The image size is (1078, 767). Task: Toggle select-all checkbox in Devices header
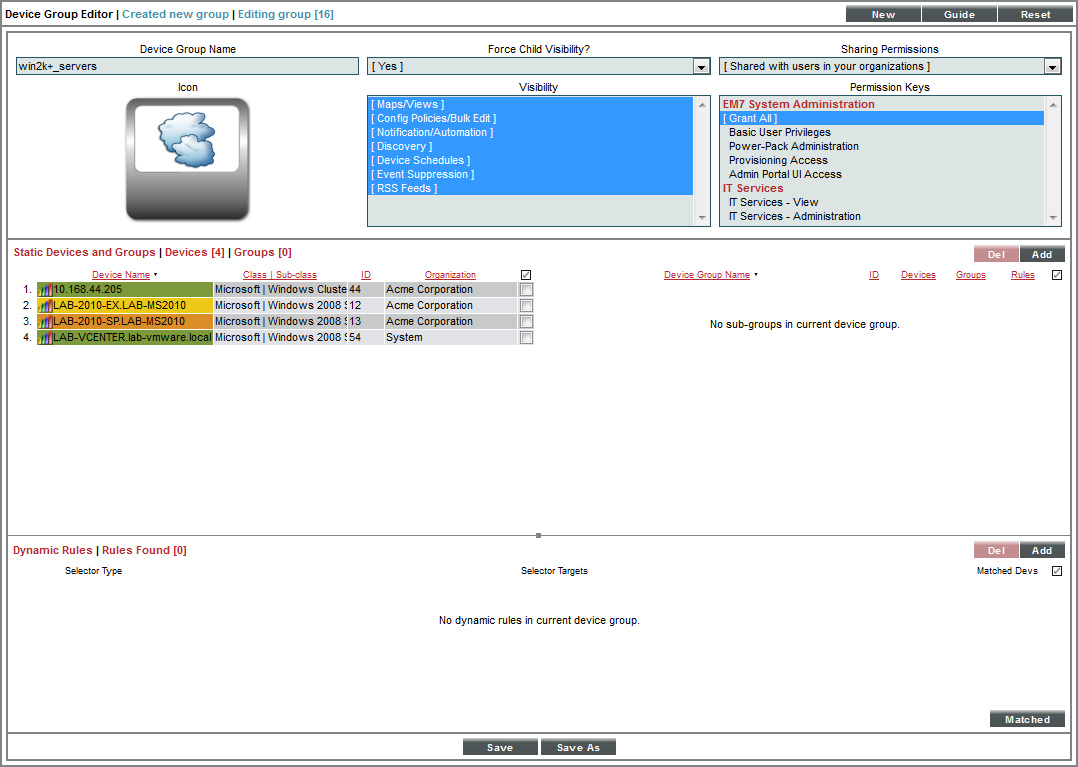(x=525, y=274)
